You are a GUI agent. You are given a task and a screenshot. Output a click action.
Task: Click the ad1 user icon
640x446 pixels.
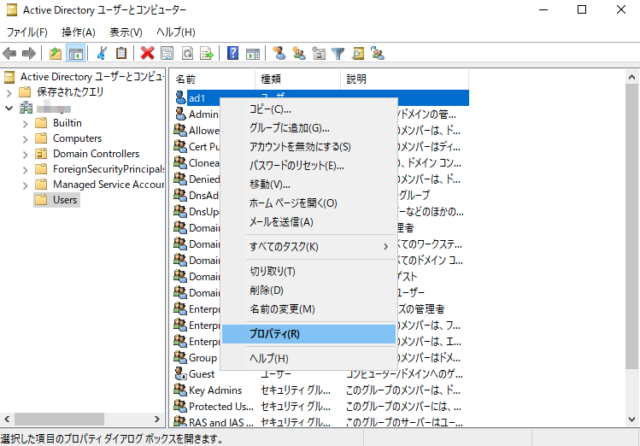(180, 98)
